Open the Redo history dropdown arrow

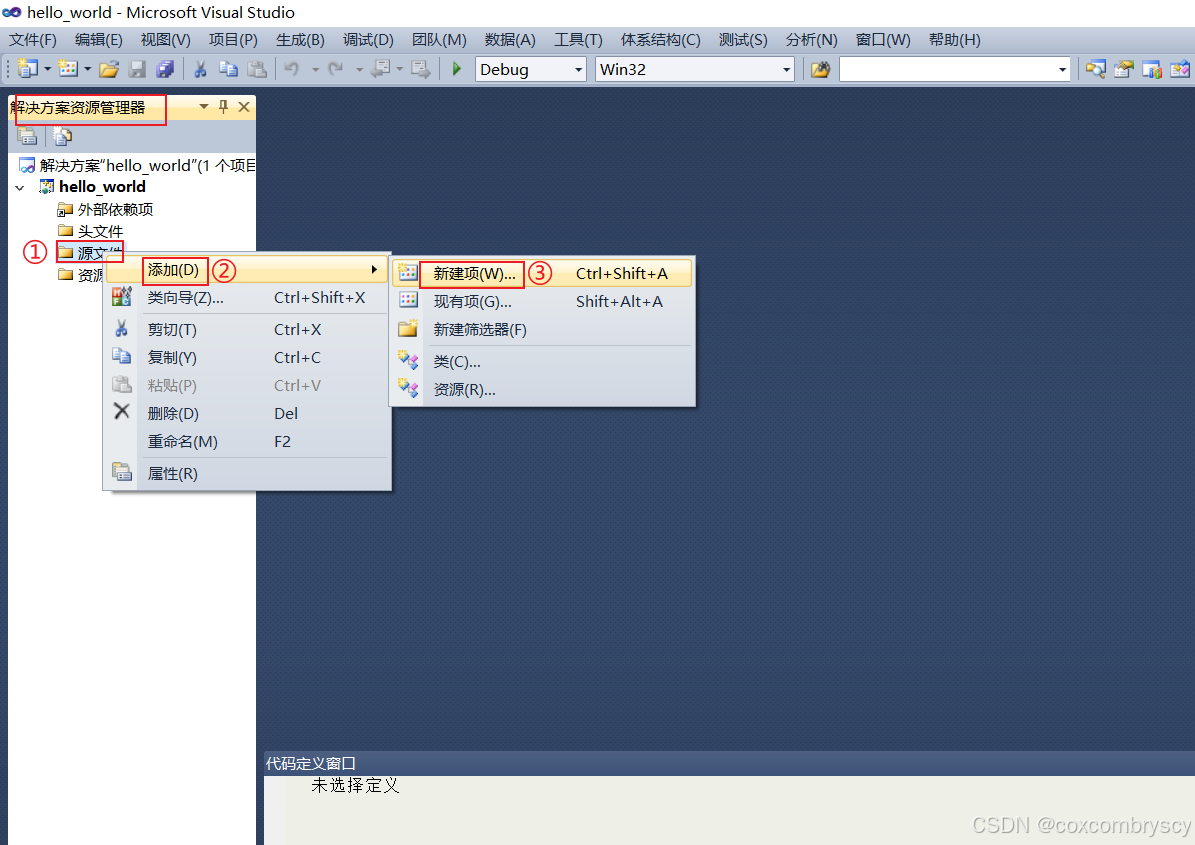click(360, 69)
